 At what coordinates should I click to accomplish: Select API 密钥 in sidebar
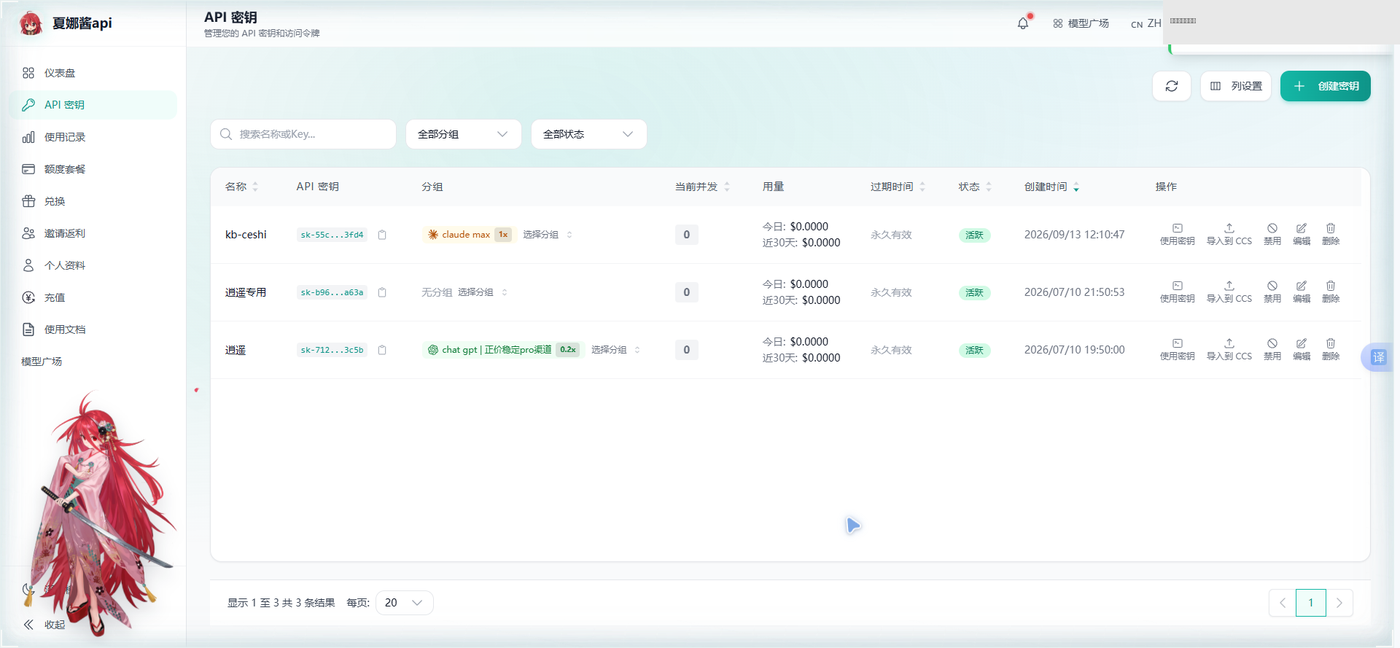tap(94, 105)
